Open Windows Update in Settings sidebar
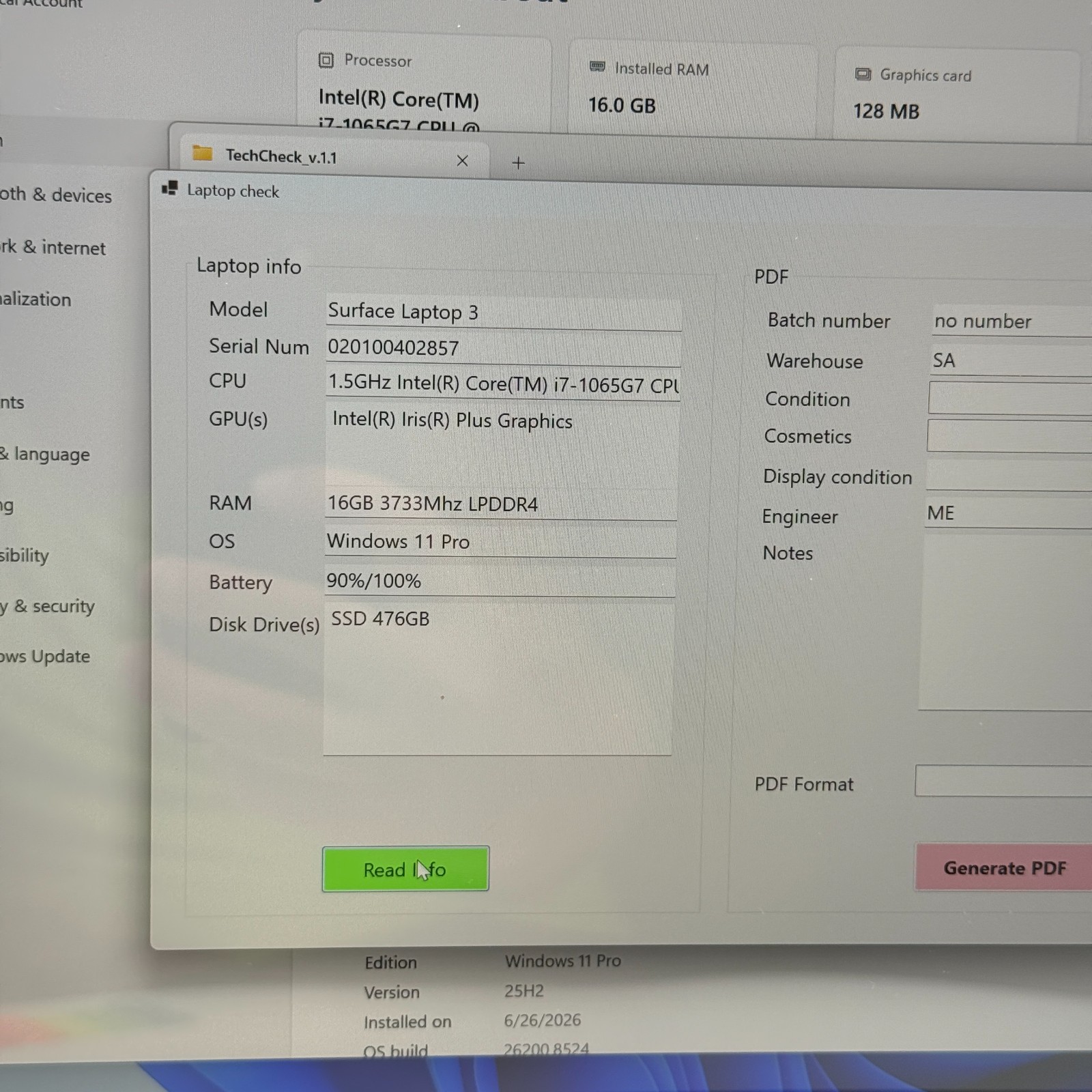The height and width of the screenshot is (1092, 1092). pyautogui.click(x=45, y=657)
